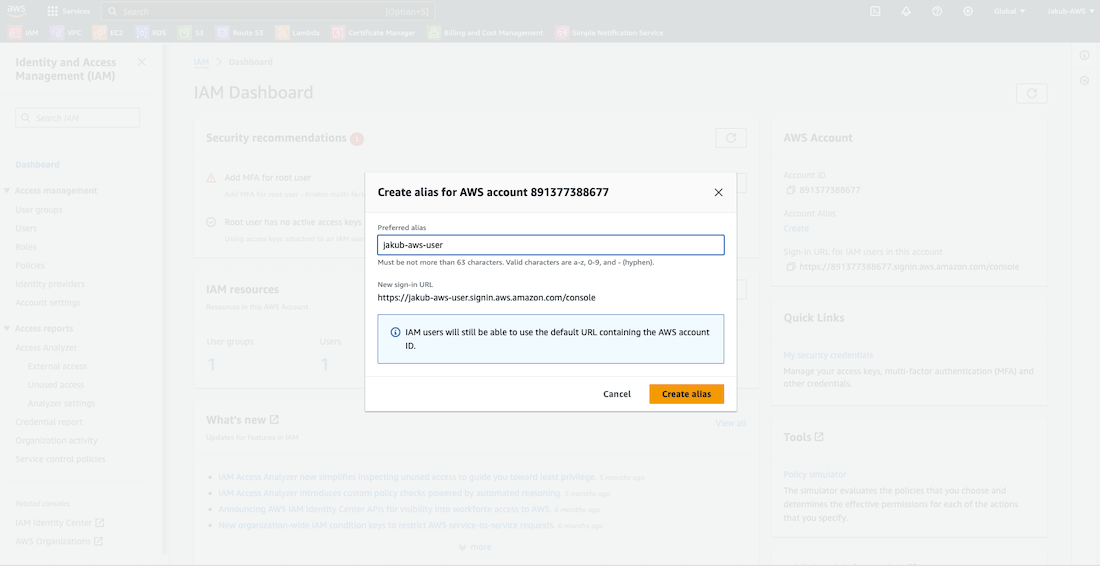
Task: Open RDS shortcut in favorites bar
Action: [151, 33]
